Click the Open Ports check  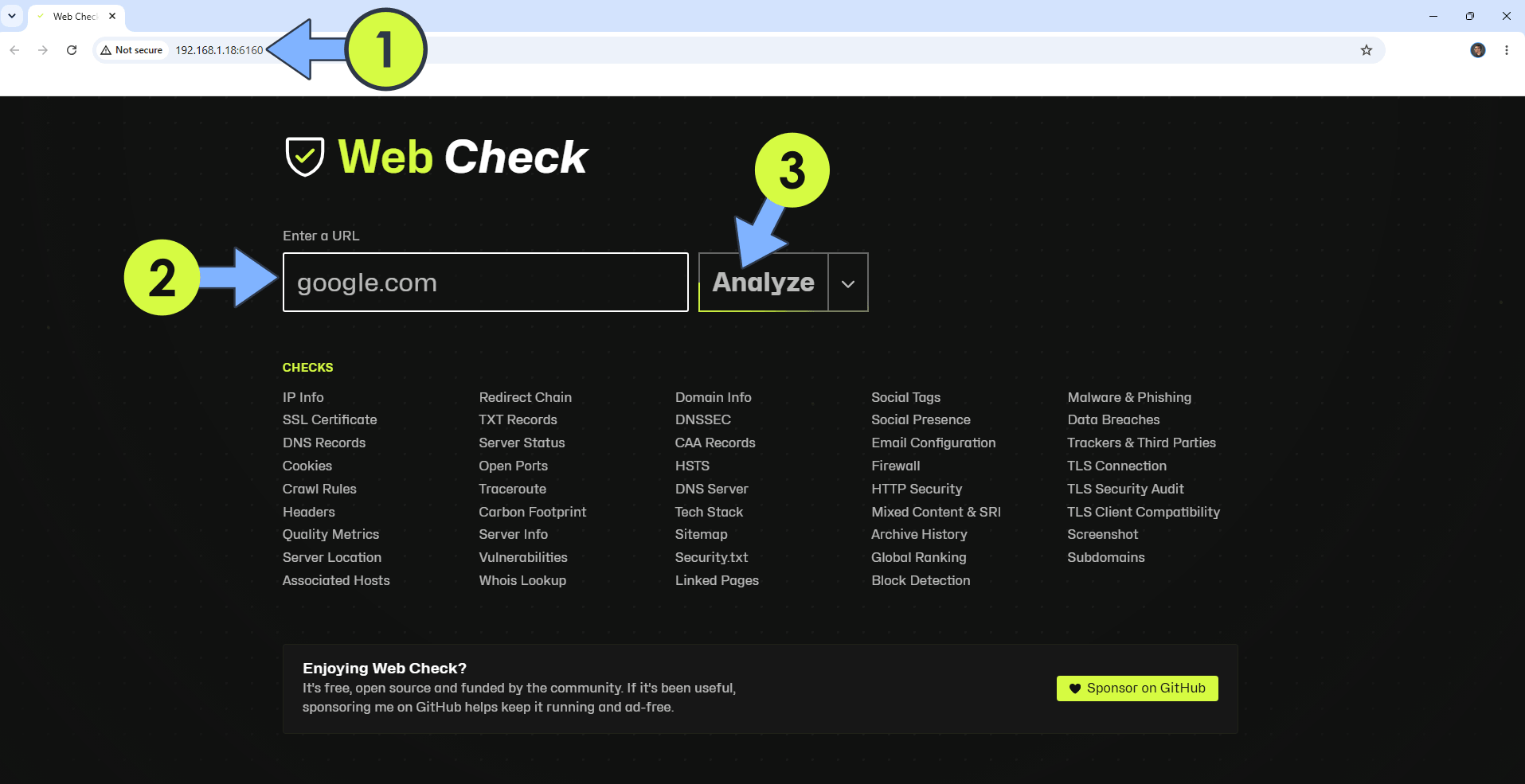click(514, 466)
